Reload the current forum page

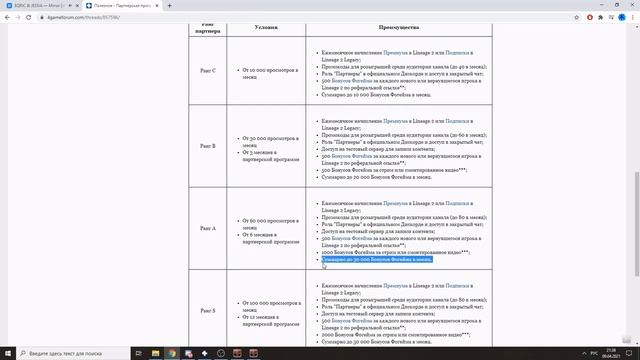point(29,18)
